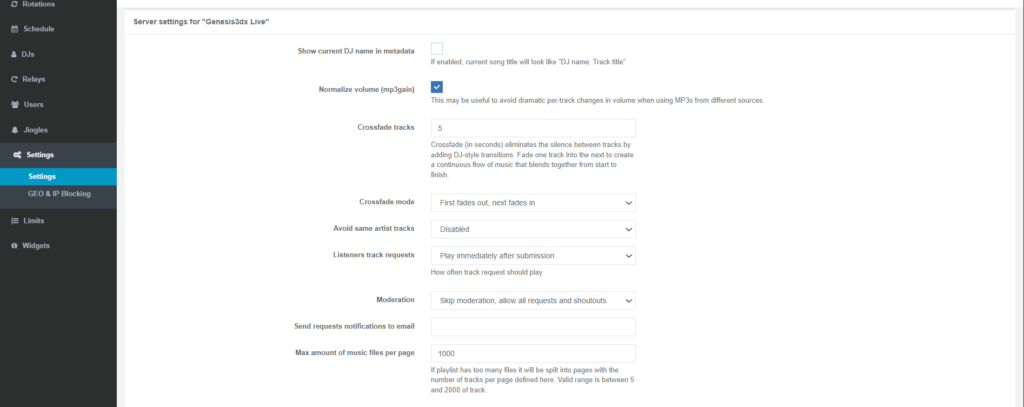The width and height of the screenshot is (1024, 407).
Task: Click the Widgets icon in sidebar
Action: (x=14, y=245)
